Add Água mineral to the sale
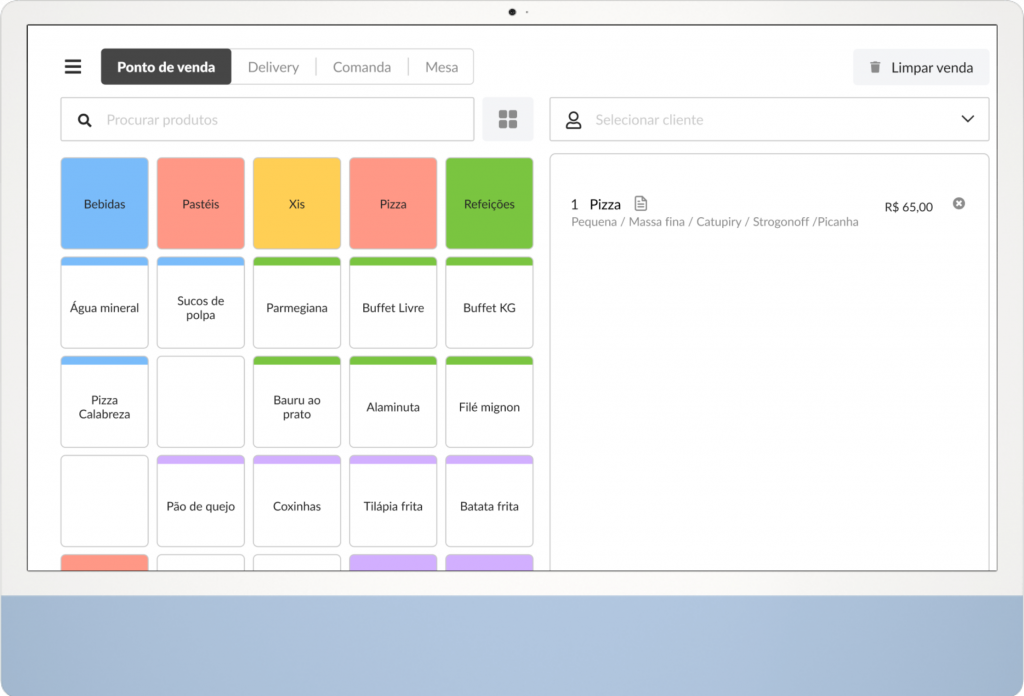This screenshot has height=696, width=1024. [105, 308]
